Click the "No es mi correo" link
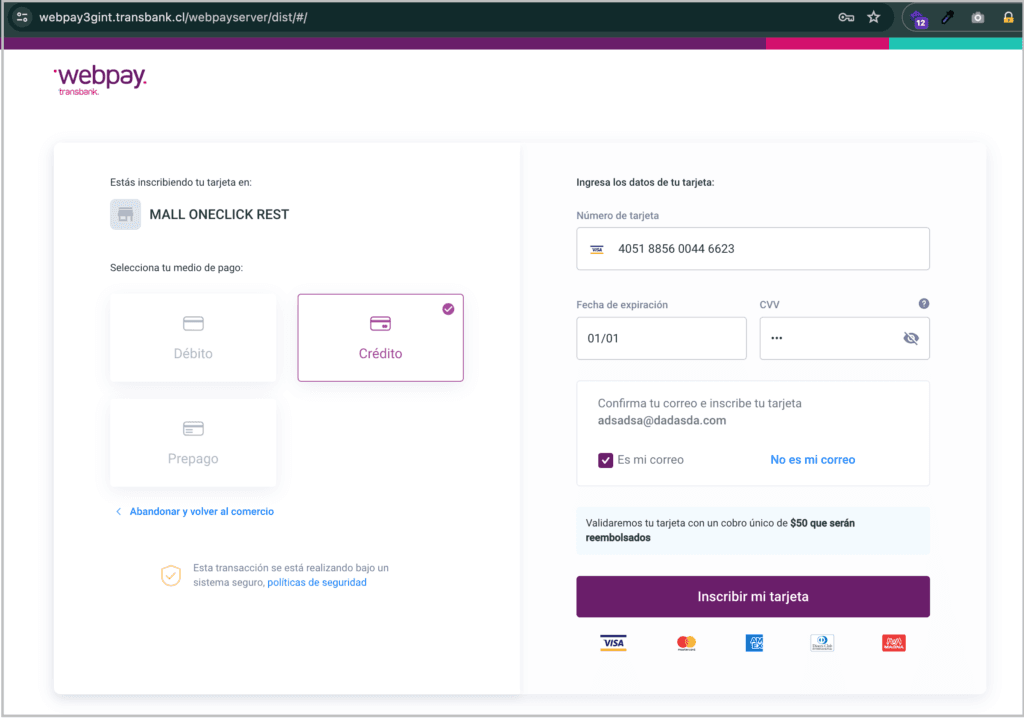 coord(812,460)
